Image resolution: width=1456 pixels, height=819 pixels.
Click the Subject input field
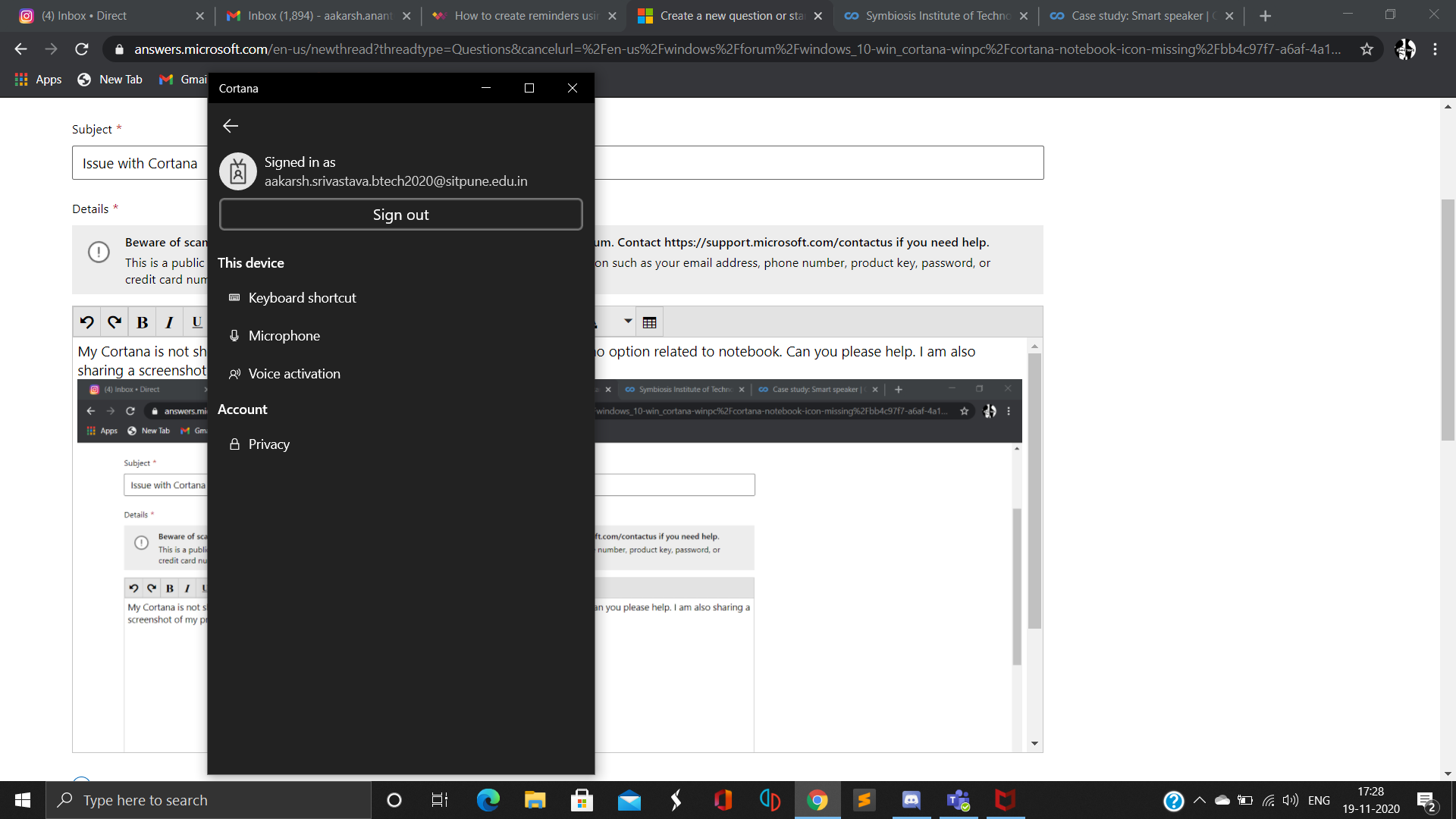pos(557,163)
